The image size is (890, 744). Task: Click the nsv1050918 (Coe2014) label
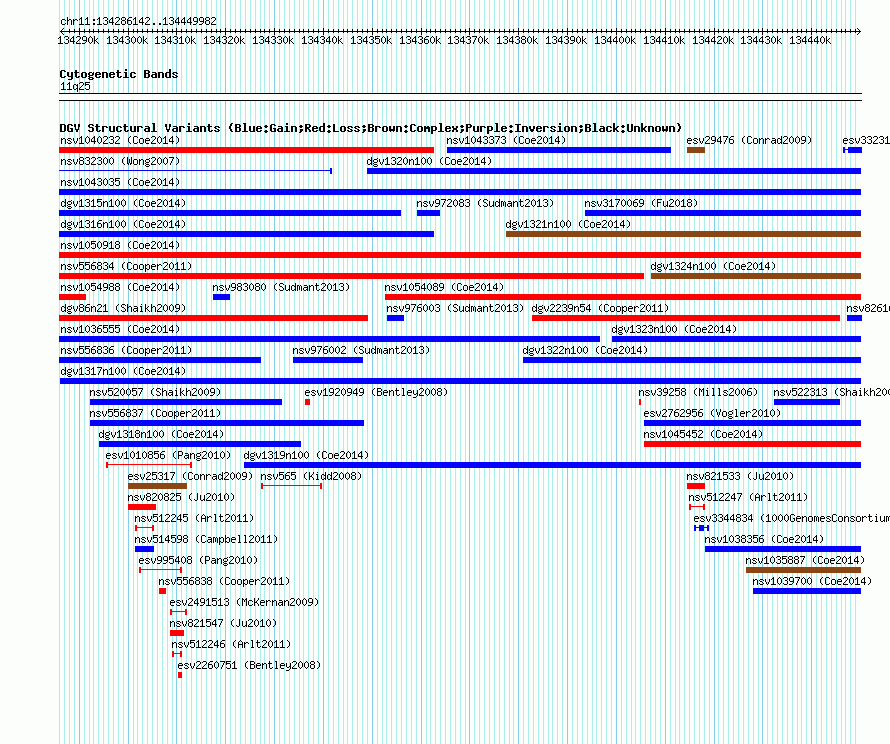pyautogui.click(x=120, y=245)
